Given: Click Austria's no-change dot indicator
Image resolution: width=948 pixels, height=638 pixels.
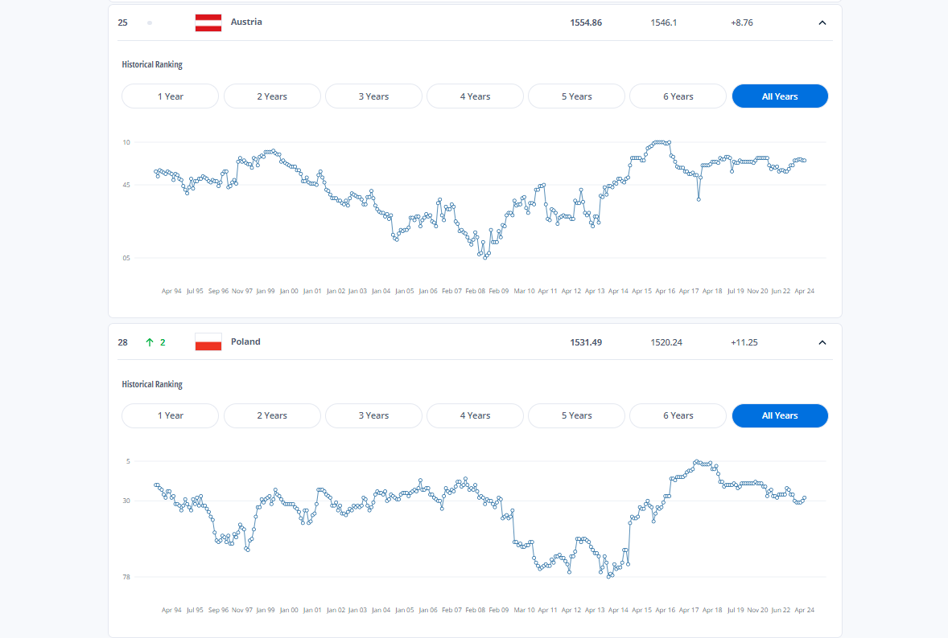Looking at the screenshot, I should 149,23.
